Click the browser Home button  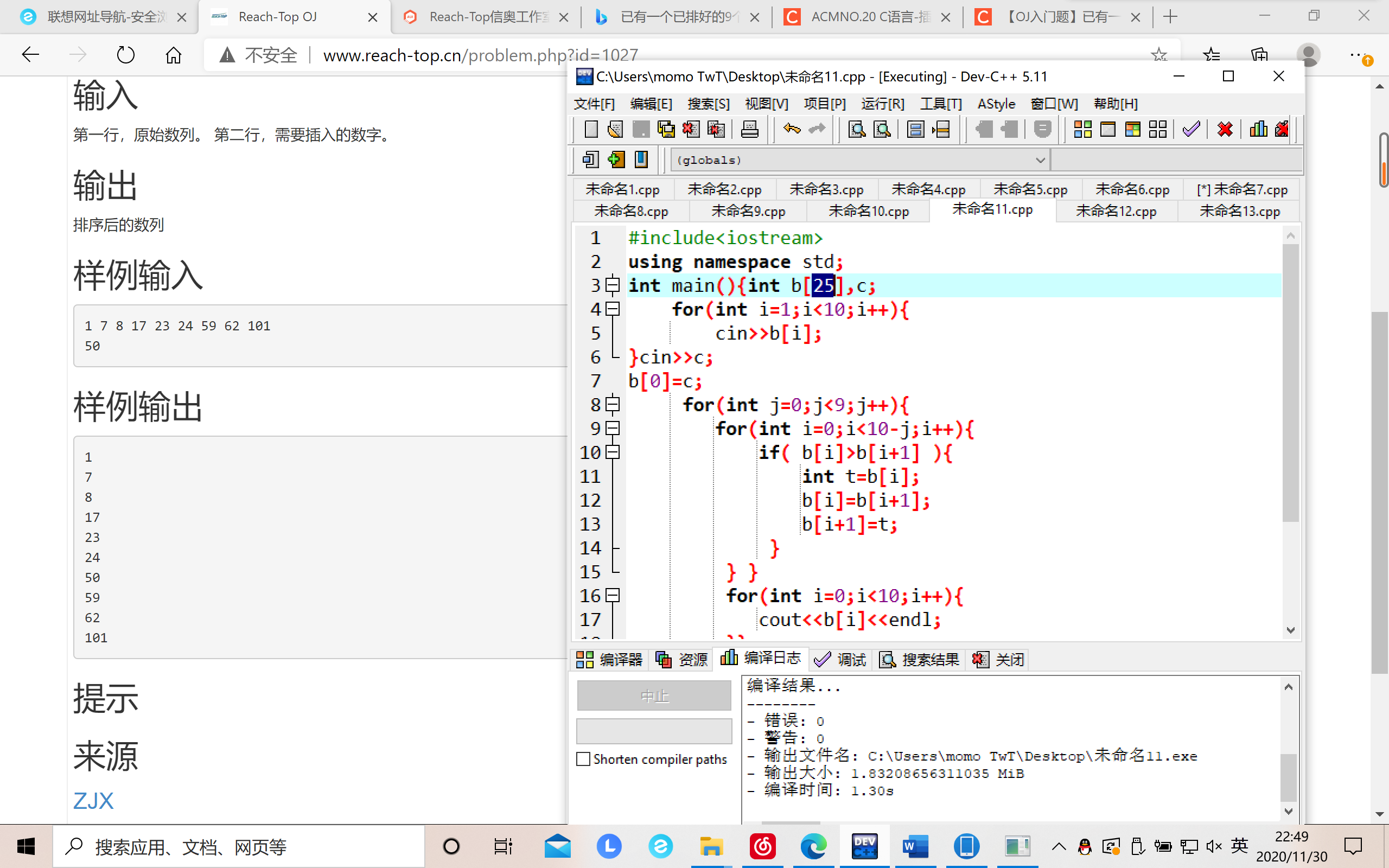pyautogui.click(x=173, y=55)
